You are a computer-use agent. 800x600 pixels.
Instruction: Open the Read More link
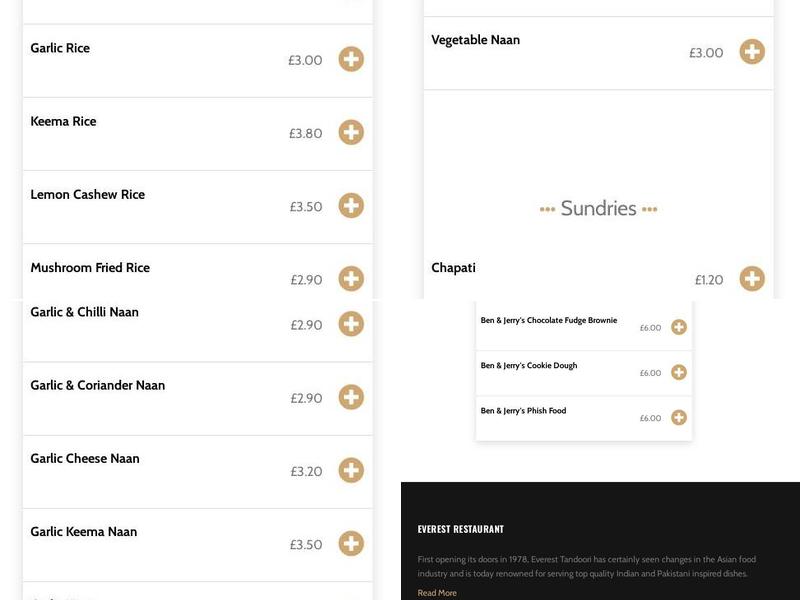click(x=436, y=591)
